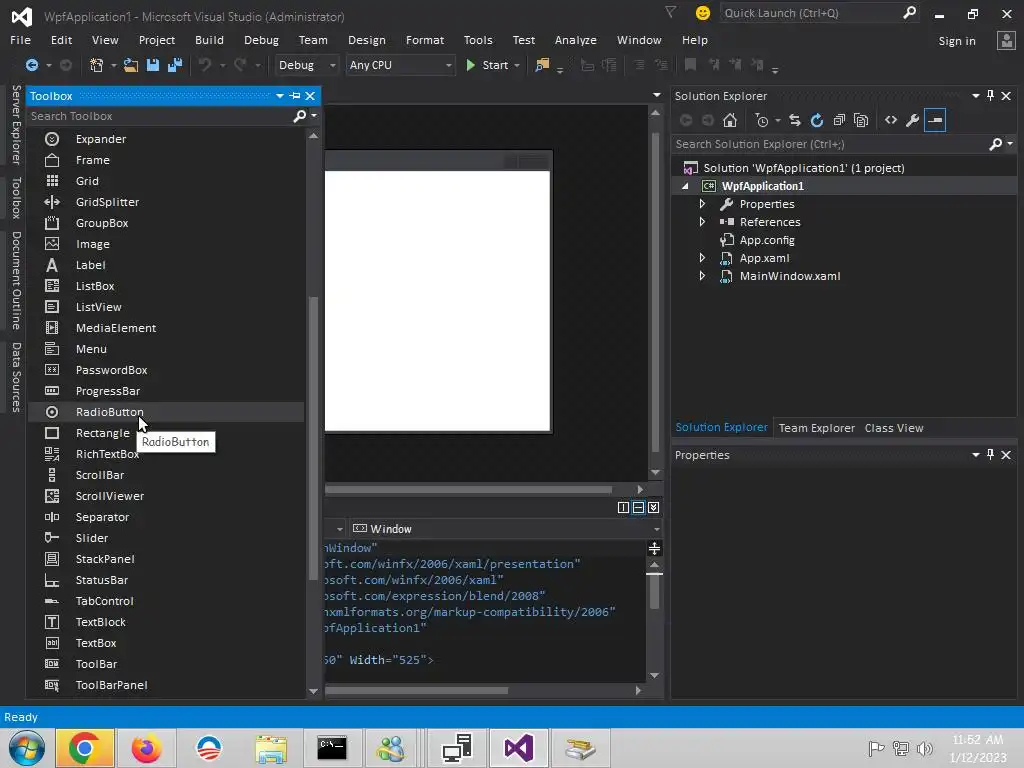Click the Quick Launch search box

click(810, 13)
